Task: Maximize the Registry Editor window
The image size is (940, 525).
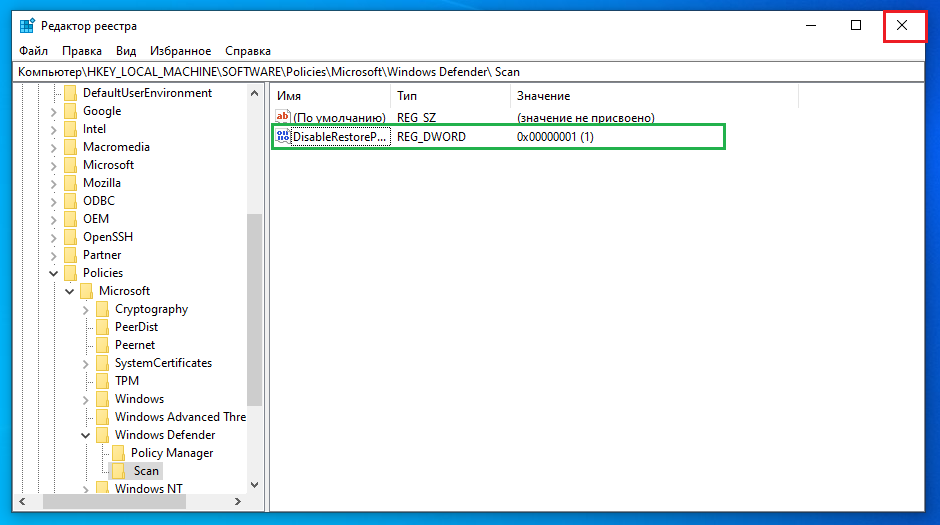Action: tap(856, 25)
